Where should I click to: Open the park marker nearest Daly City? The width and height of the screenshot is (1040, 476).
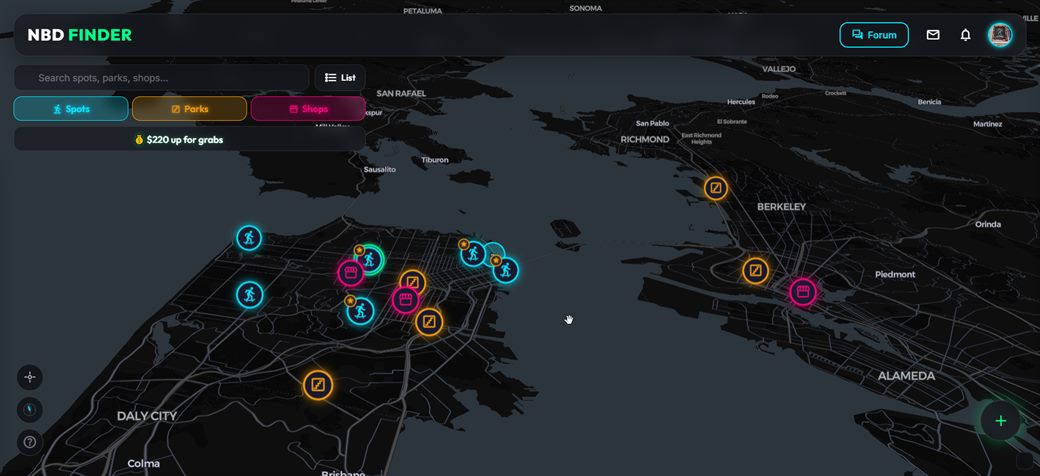[318, 385]
